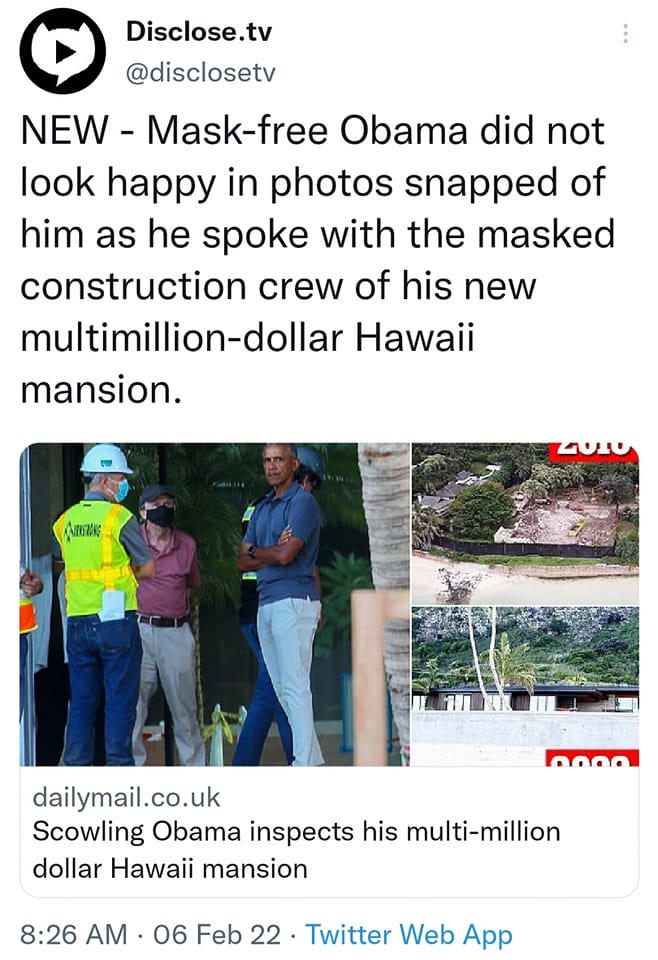This screenshot has width=658, height=960.
Task: Open the Scowling Obama article headline
Action: (296, 850)
